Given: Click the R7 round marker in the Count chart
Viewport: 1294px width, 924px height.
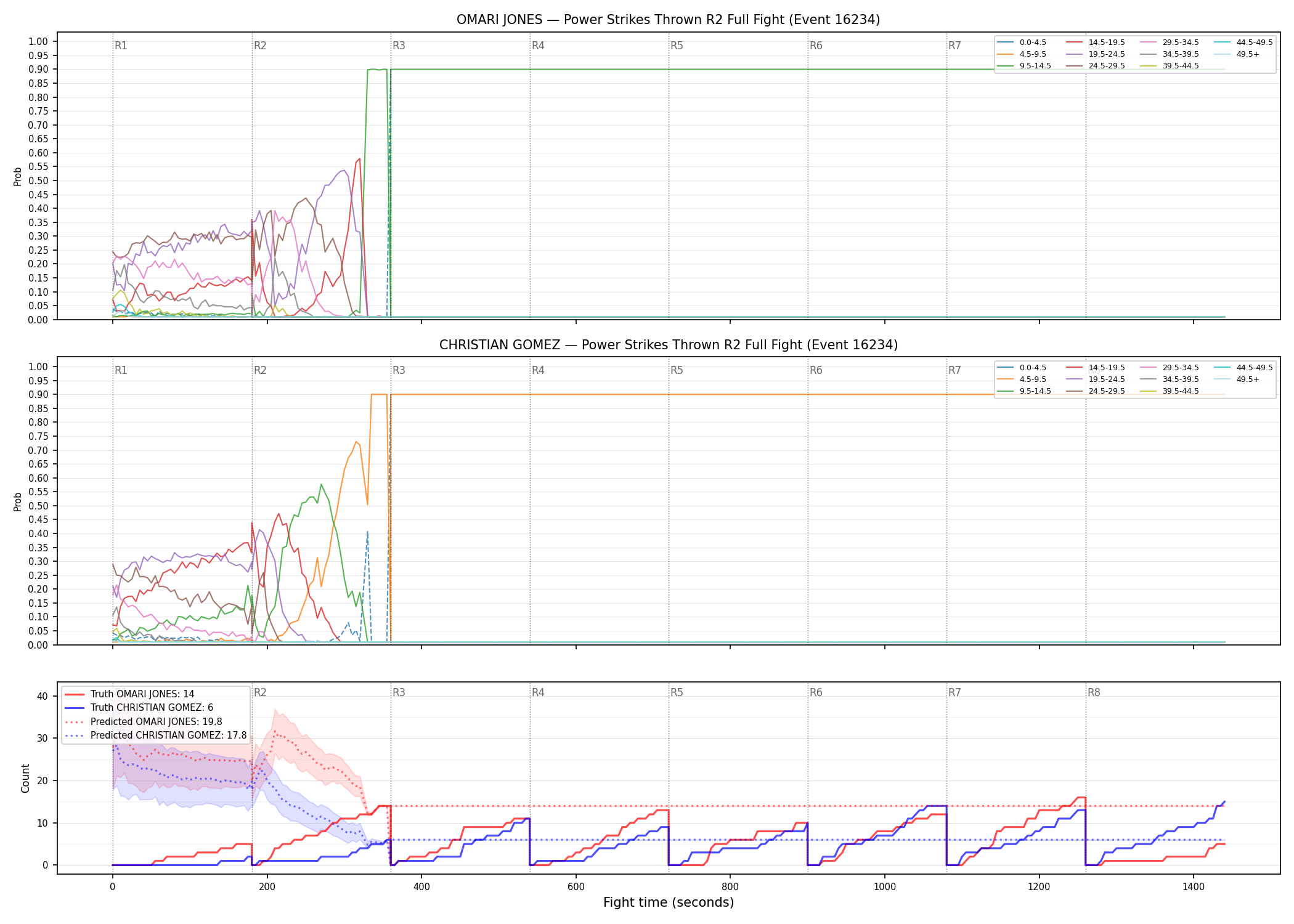Looking at the screenshot, I should click(954, 692).
